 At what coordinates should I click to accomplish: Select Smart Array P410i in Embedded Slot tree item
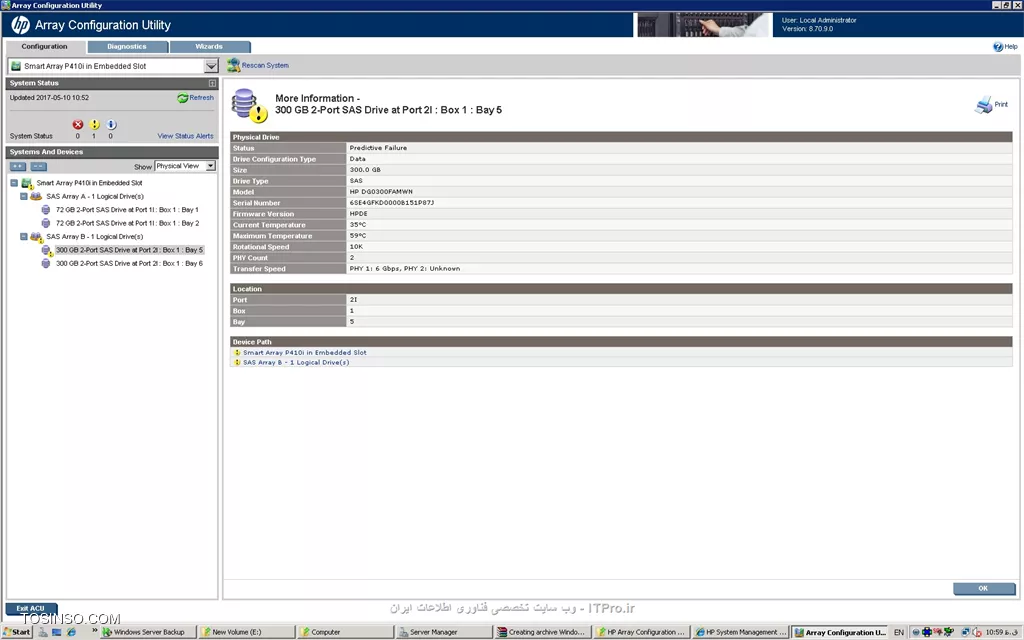coord(89,184)
